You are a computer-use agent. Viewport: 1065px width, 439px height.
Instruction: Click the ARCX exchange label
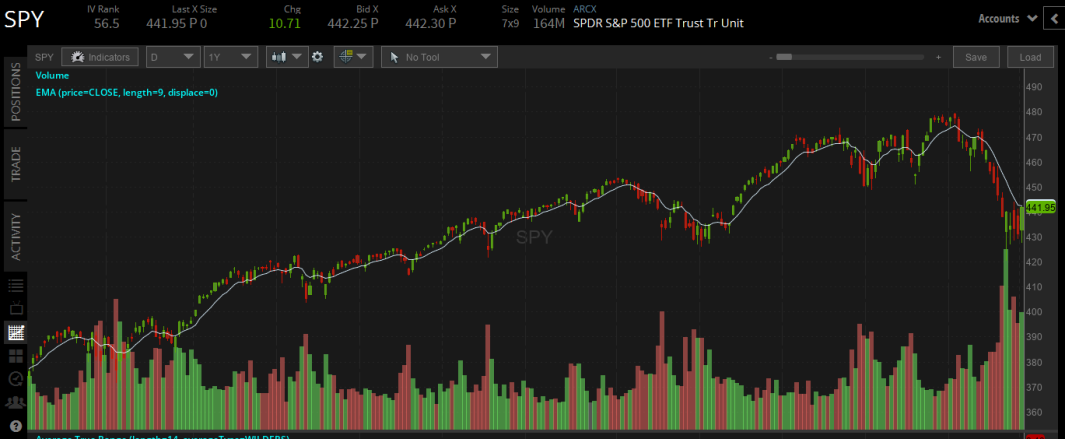(x=585, y=9)
